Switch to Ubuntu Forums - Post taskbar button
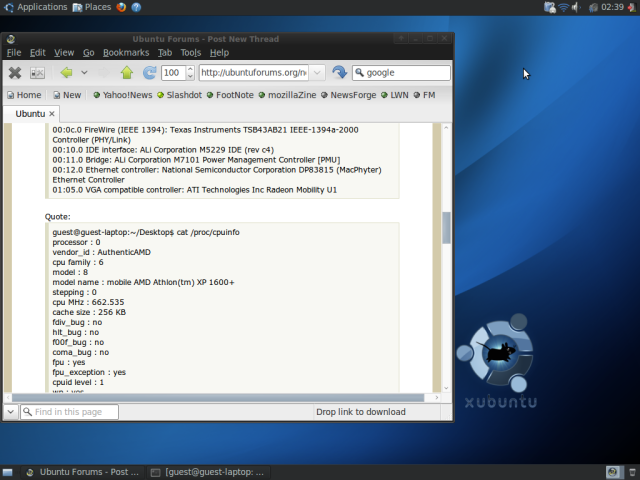 [82, 472]
